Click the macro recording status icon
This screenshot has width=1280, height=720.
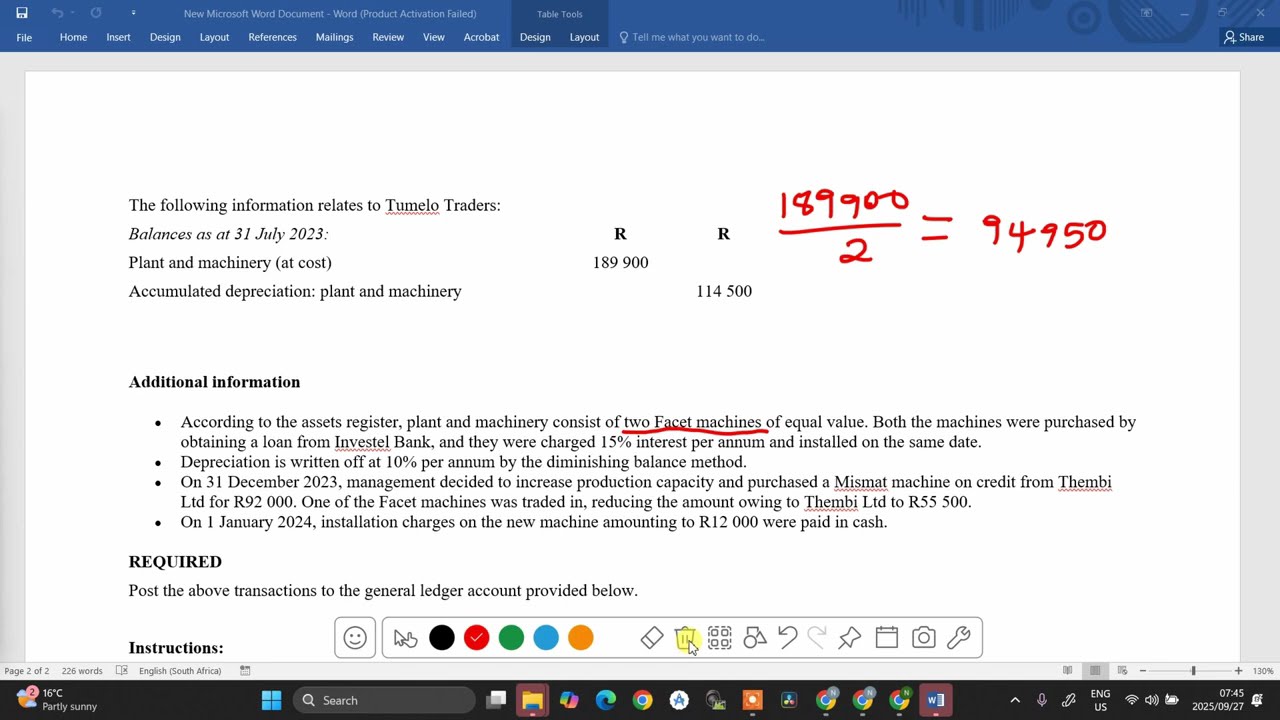[245, 671]
